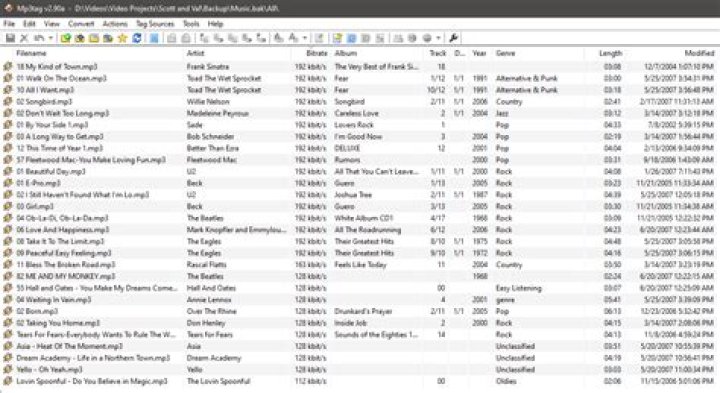This screenshot has height=393, width=720.
Task: Click the Filename to Tag converter icon
Action: click(219, 38)
